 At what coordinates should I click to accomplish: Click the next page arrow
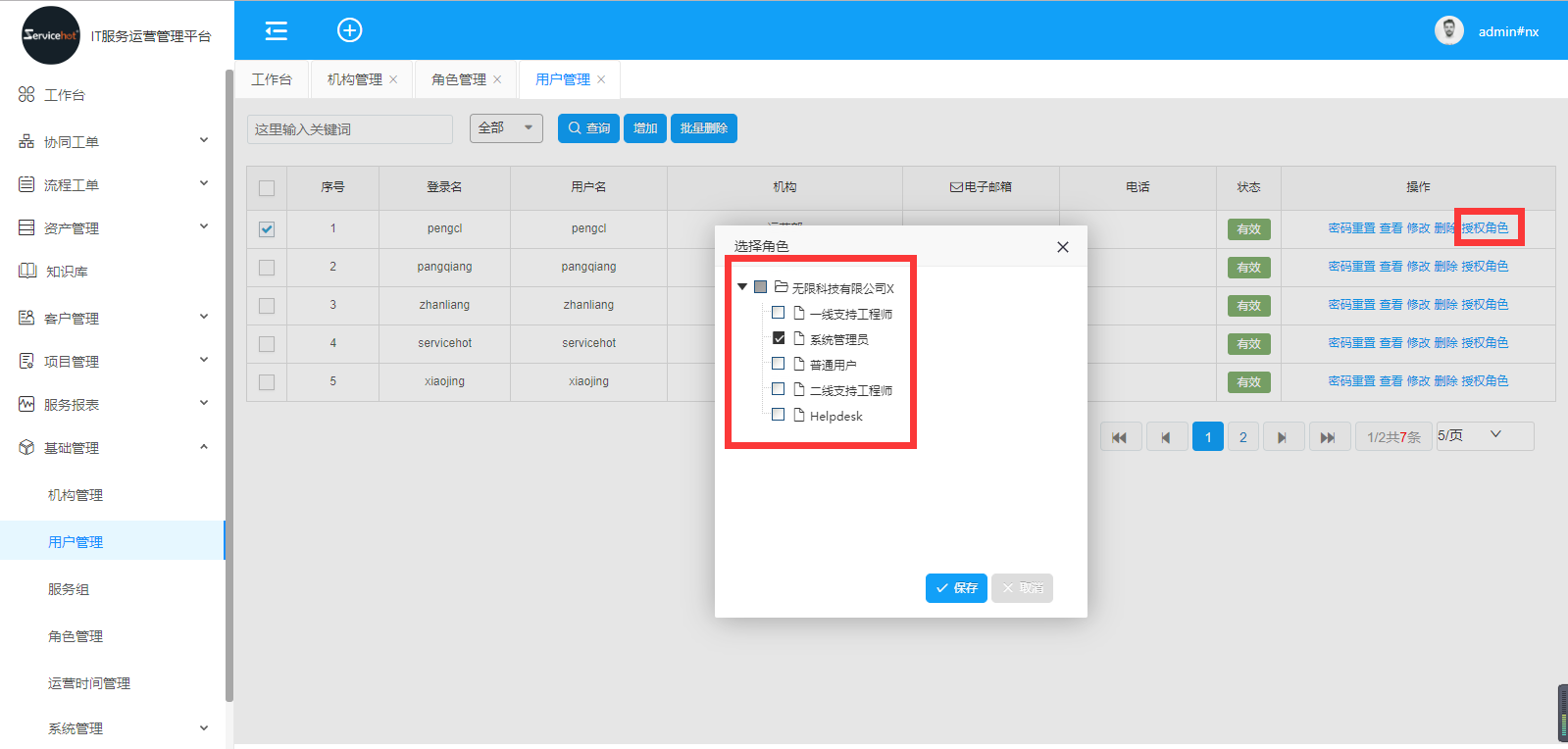(x=1283, y=437)
